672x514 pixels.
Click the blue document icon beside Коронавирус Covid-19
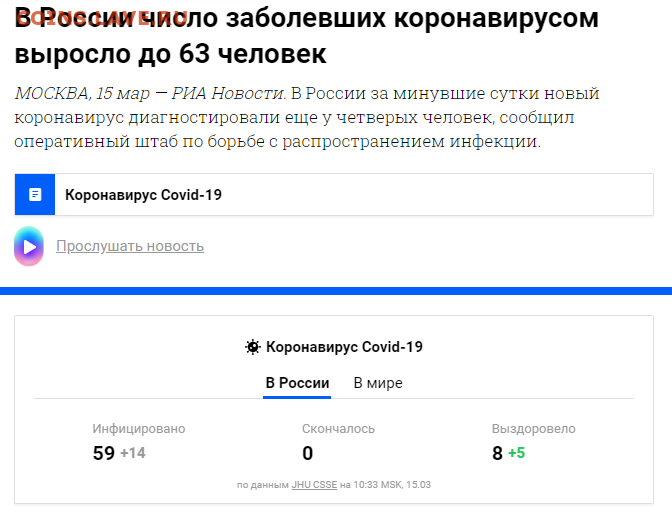[x=35, y=194]
